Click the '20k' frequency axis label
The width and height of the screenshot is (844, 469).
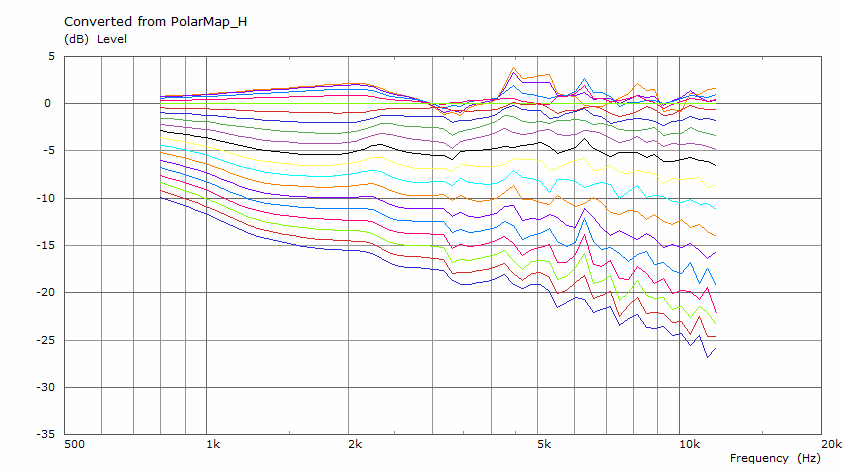click(x=831, y=445)
